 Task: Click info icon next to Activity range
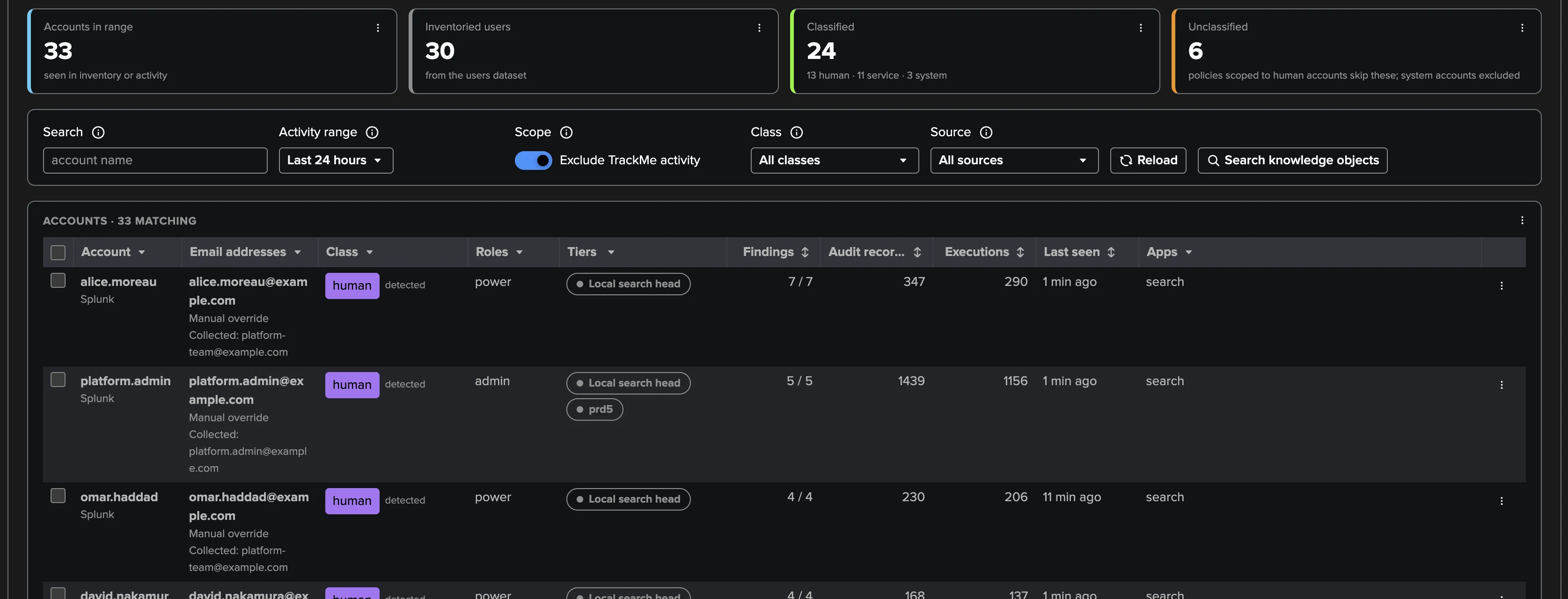[372, 132]
